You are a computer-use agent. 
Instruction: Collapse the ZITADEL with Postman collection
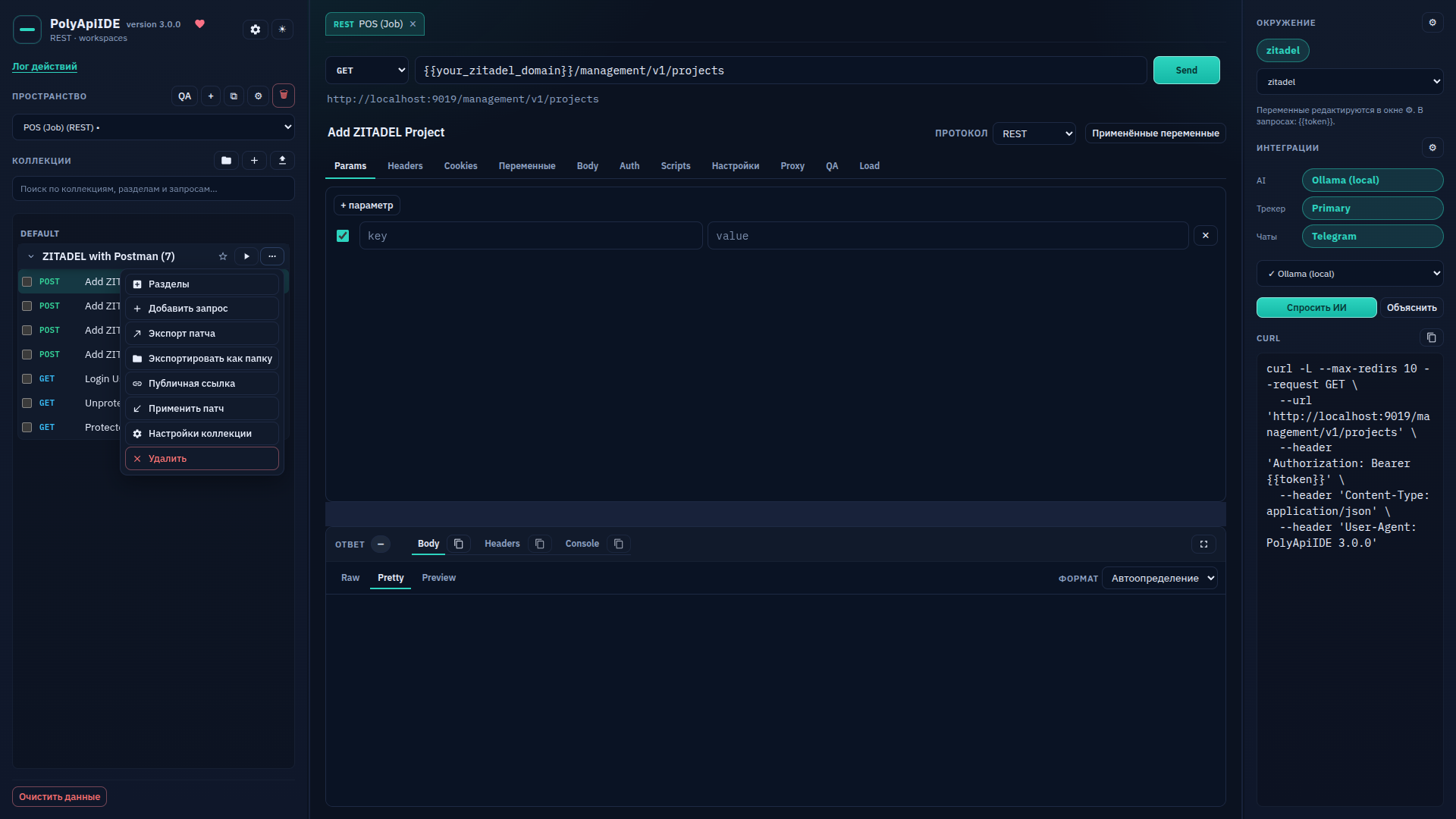31,256
